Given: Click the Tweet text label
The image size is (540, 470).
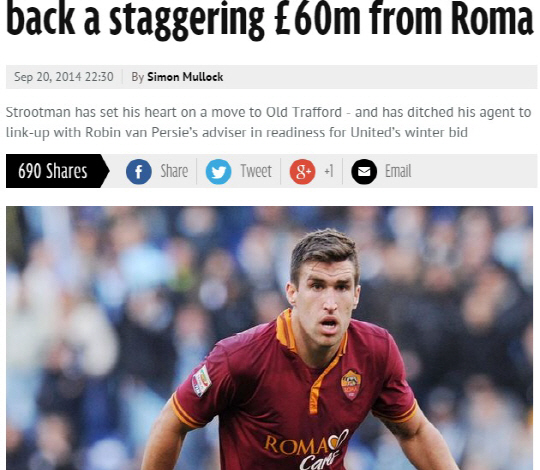Looking at the screenshot, I should (x=256, y=171).
